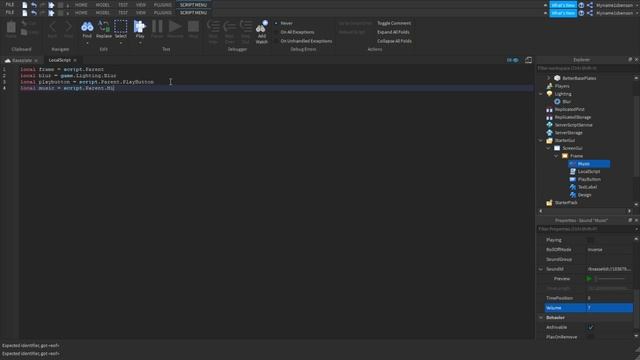Toggle the Archivable property checkbox
This screenshot has height=360, width=640.
tap(591, 327)
